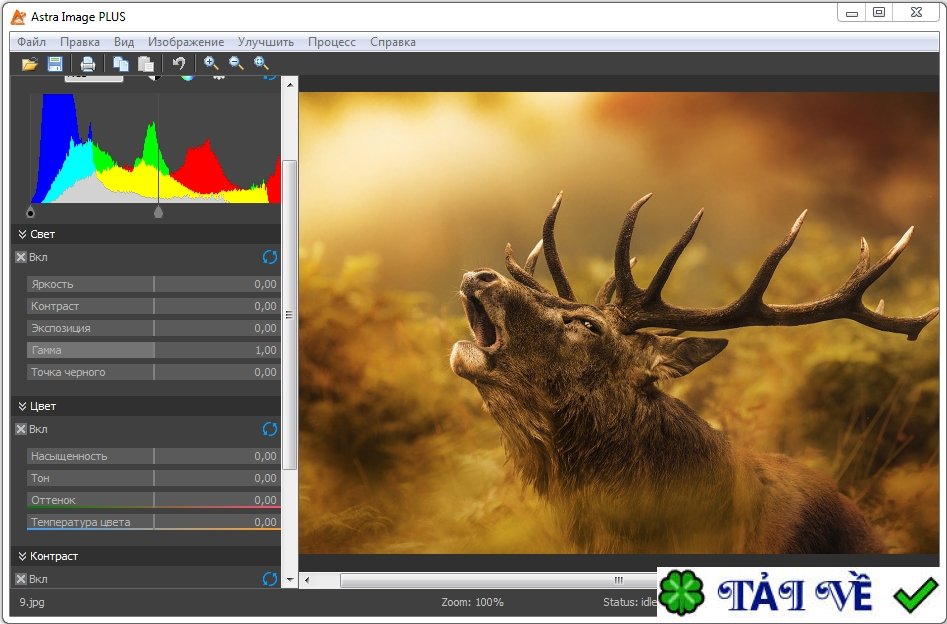Click the panel's scroll down arrow
The width and height of the screenshot is (947, 624).
click(290, 579)
